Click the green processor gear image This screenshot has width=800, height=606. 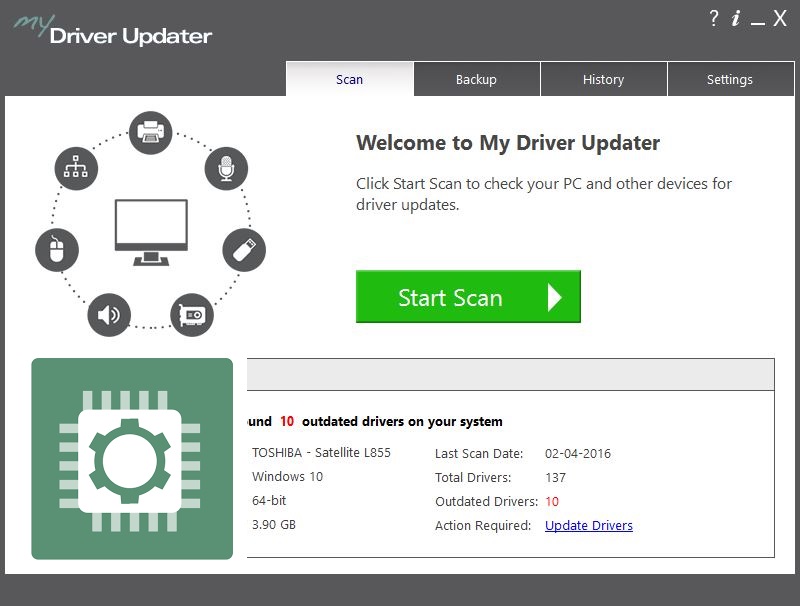point(132,459)
